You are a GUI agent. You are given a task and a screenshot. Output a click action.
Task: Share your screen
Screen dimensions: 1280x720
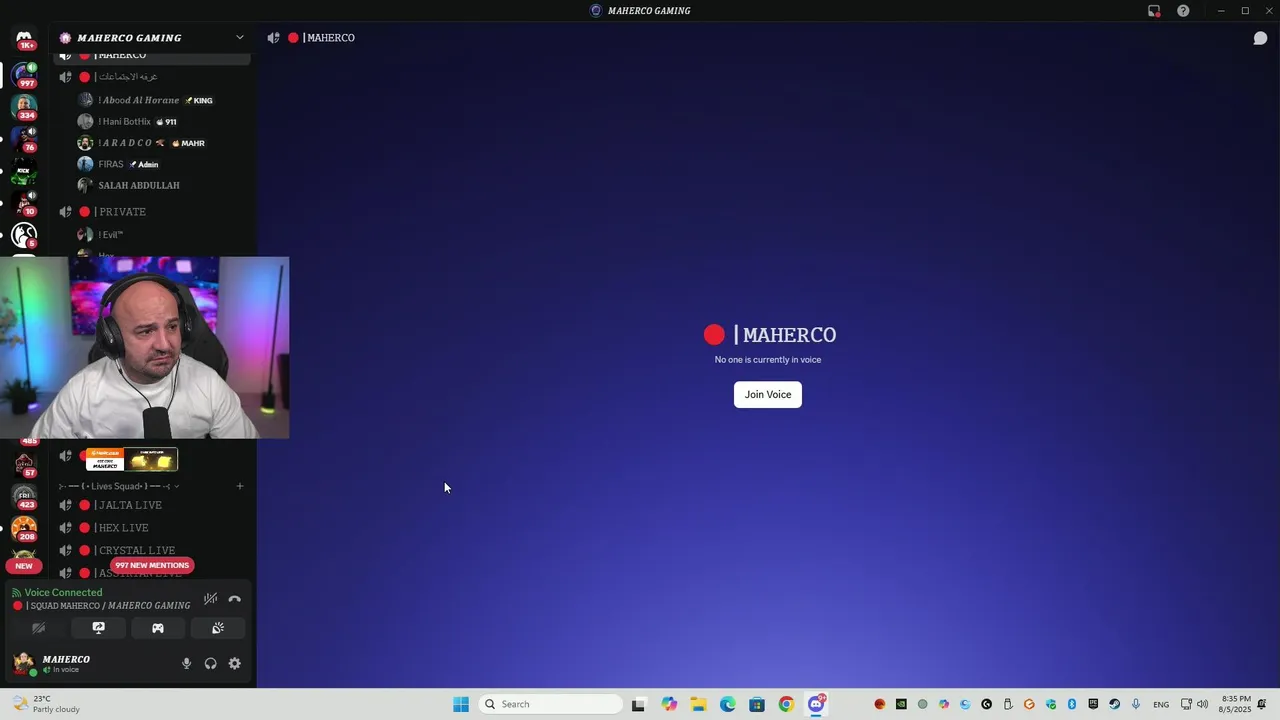(98, 628)
